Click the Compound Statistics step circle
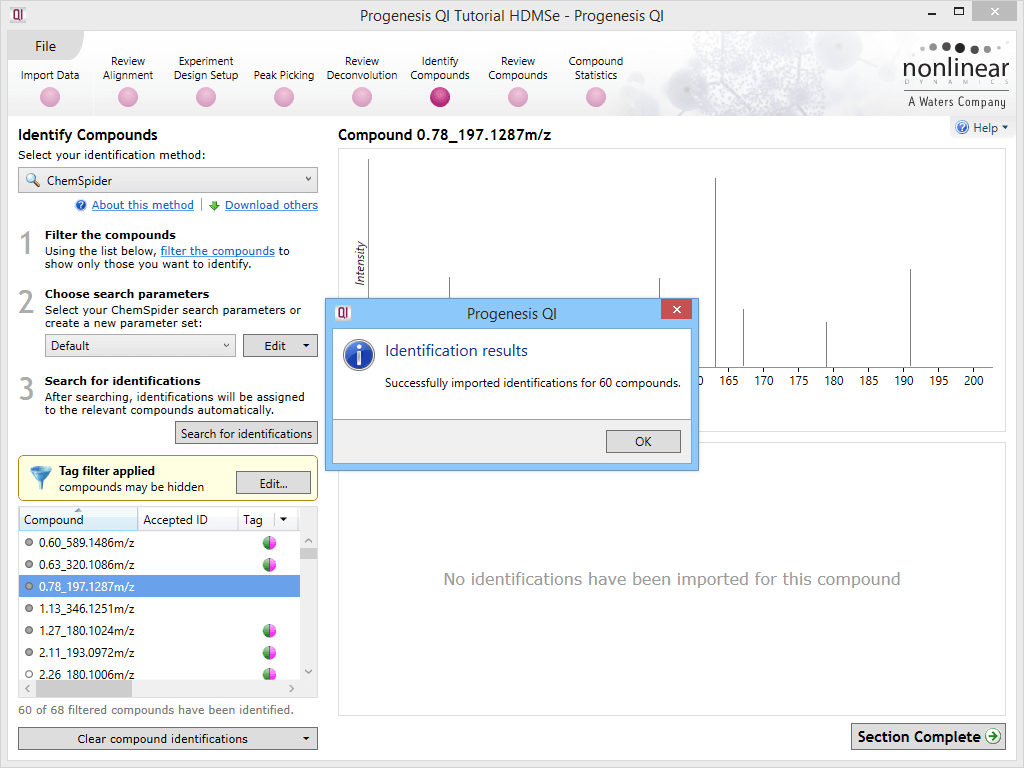This screenshot has width=1024, height=768. (596, 97)
